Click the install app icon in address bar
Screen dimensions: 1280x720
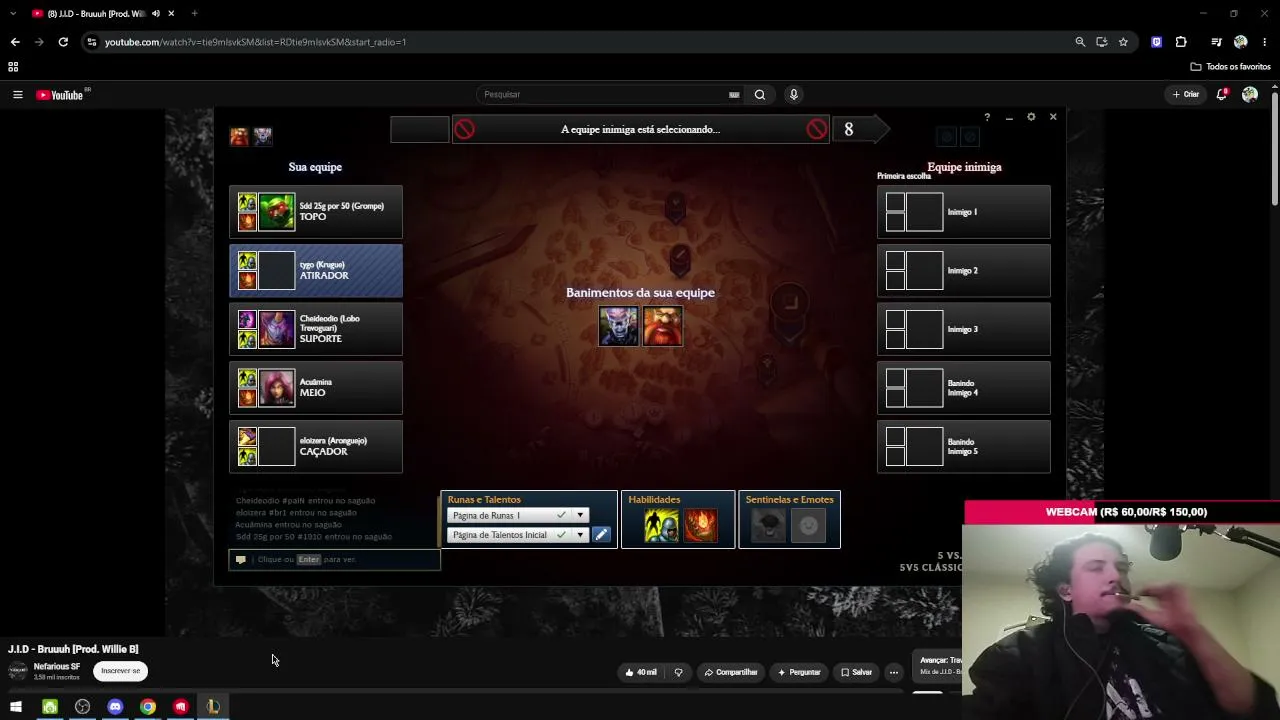coord(1101,42)
